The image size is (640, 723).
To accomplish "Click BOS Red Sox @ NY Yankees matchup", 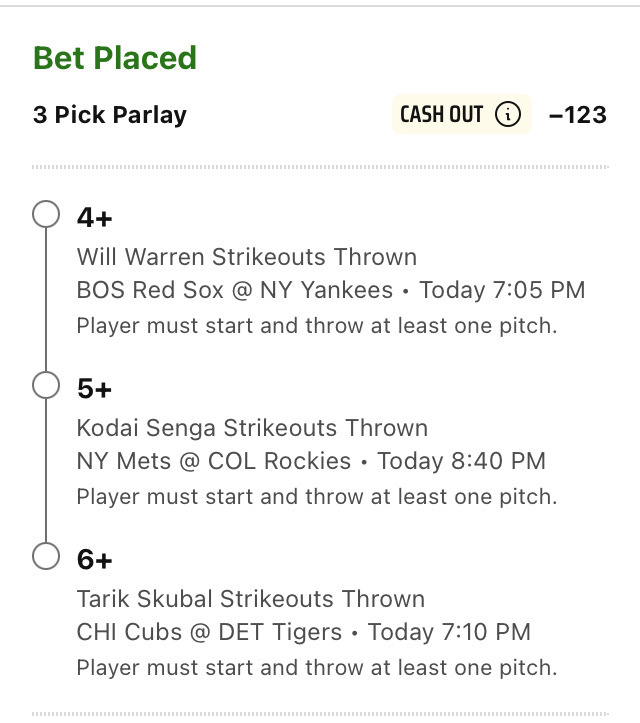I will 235,290.
